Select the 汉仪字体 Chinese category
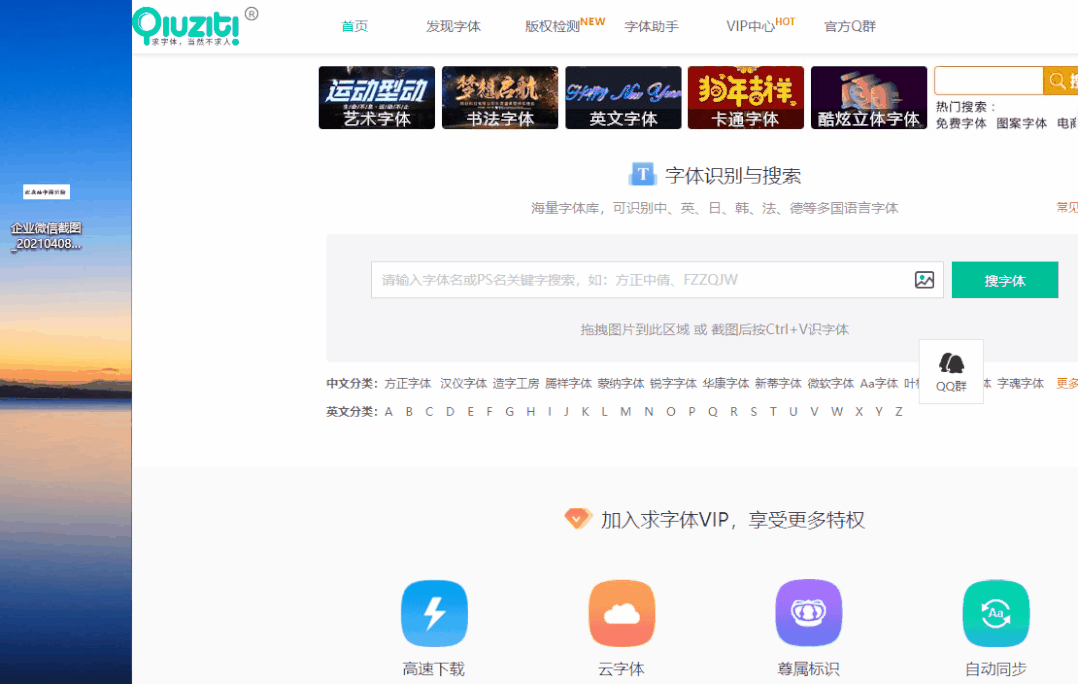 [463, 384]
